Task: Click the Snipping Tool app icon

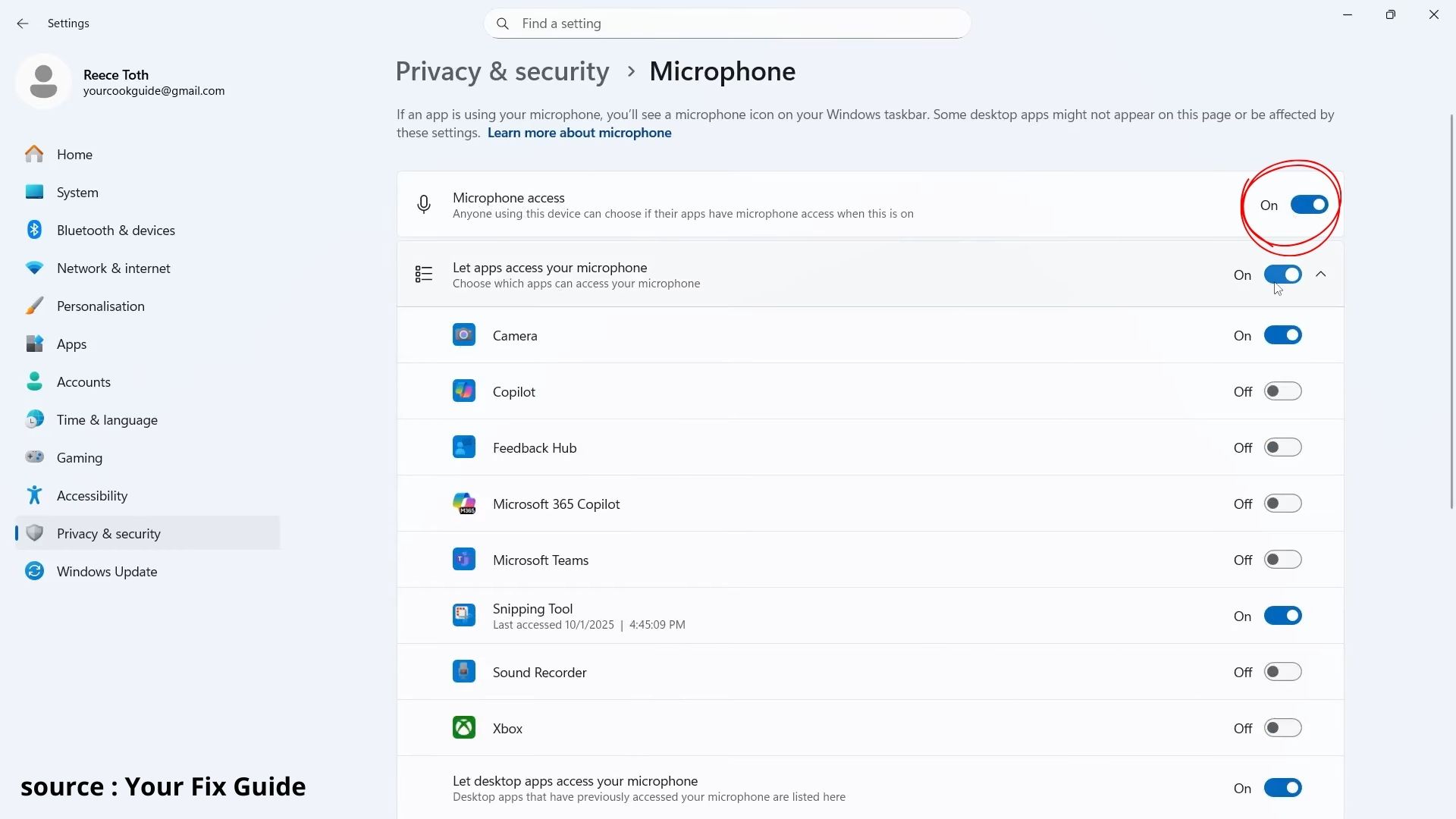Action: [464, 616]
